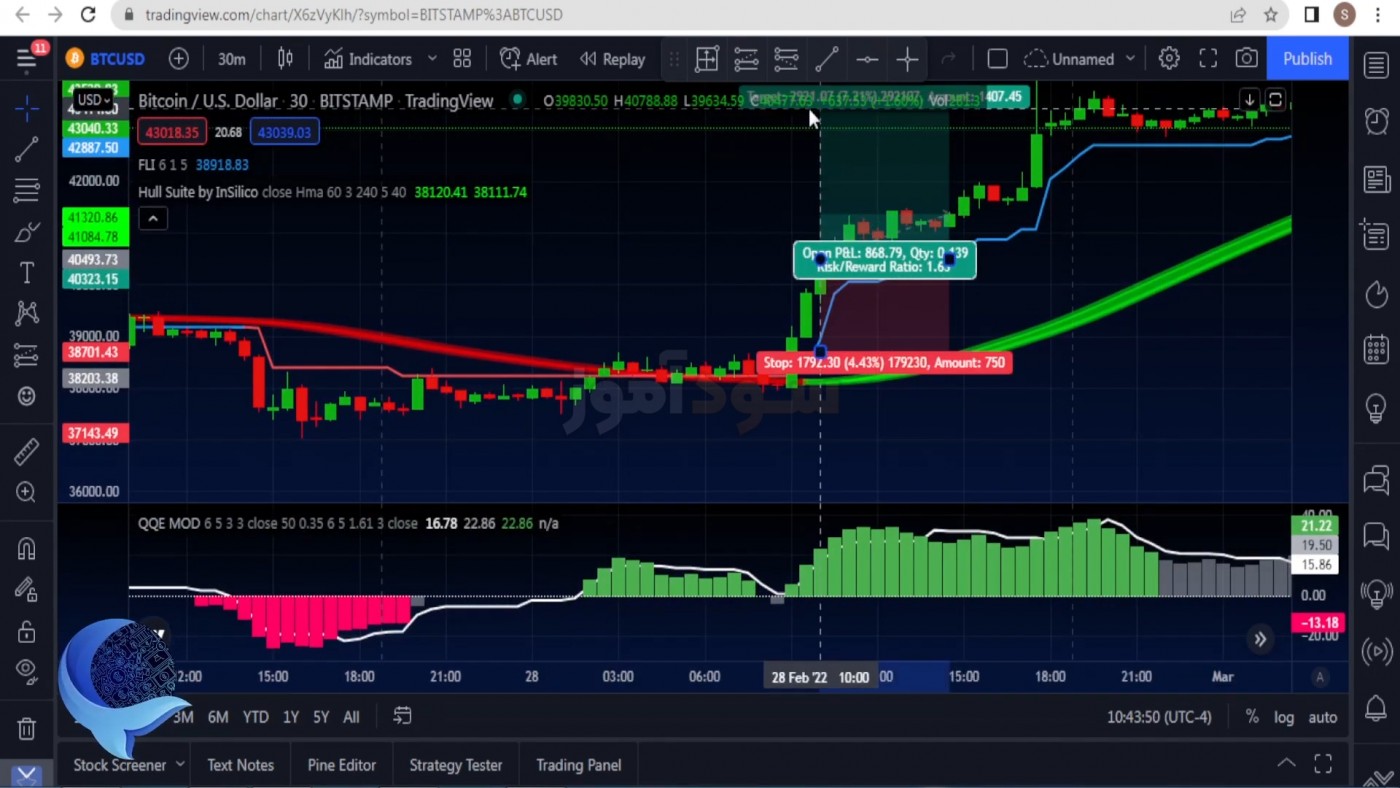Open the economic calendar panel
The image size is (1400, 788).
click(x=1377, y=350)
